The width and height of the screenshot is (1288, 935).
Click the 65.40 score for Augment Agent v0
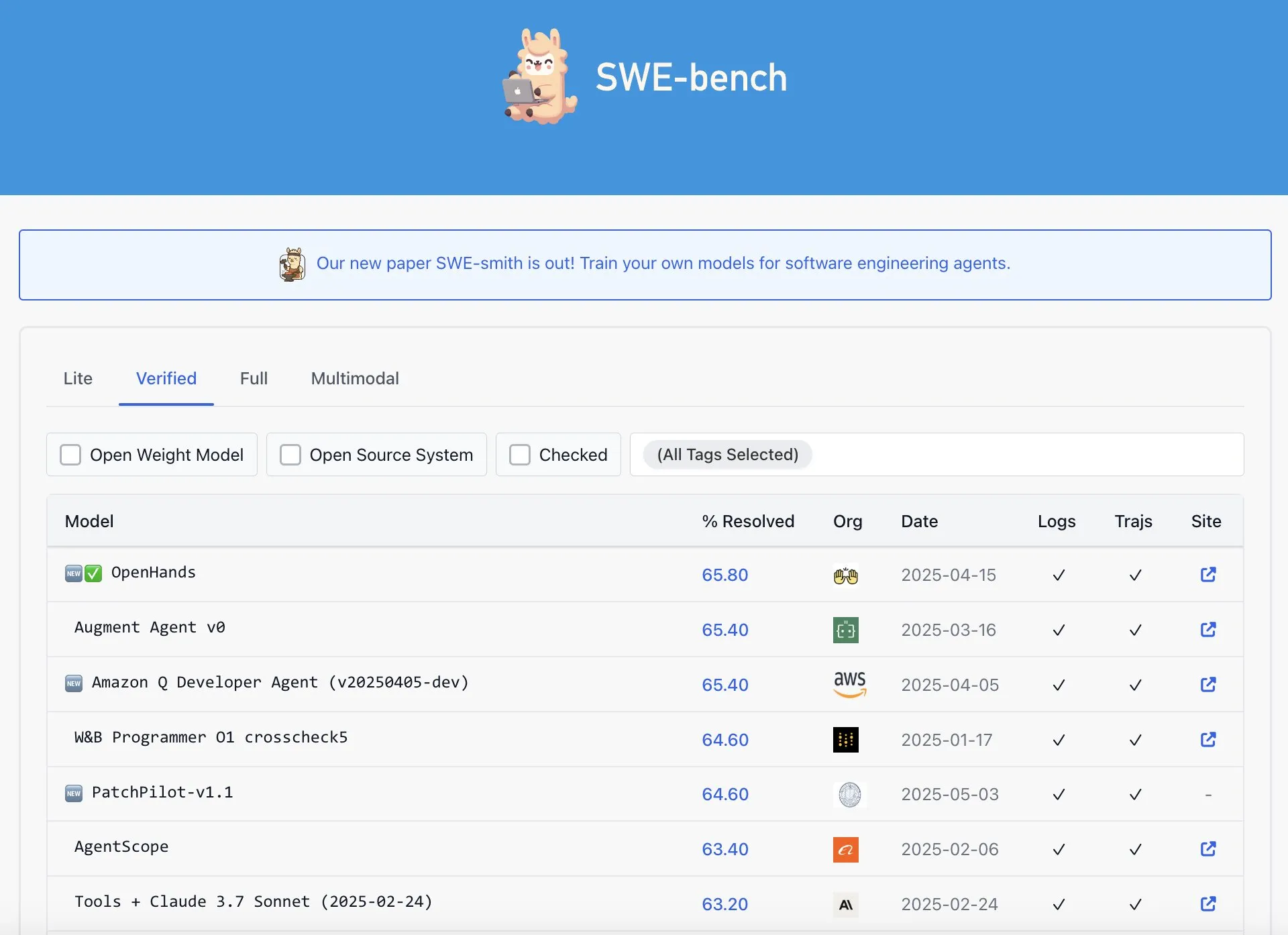pos(724,630)
